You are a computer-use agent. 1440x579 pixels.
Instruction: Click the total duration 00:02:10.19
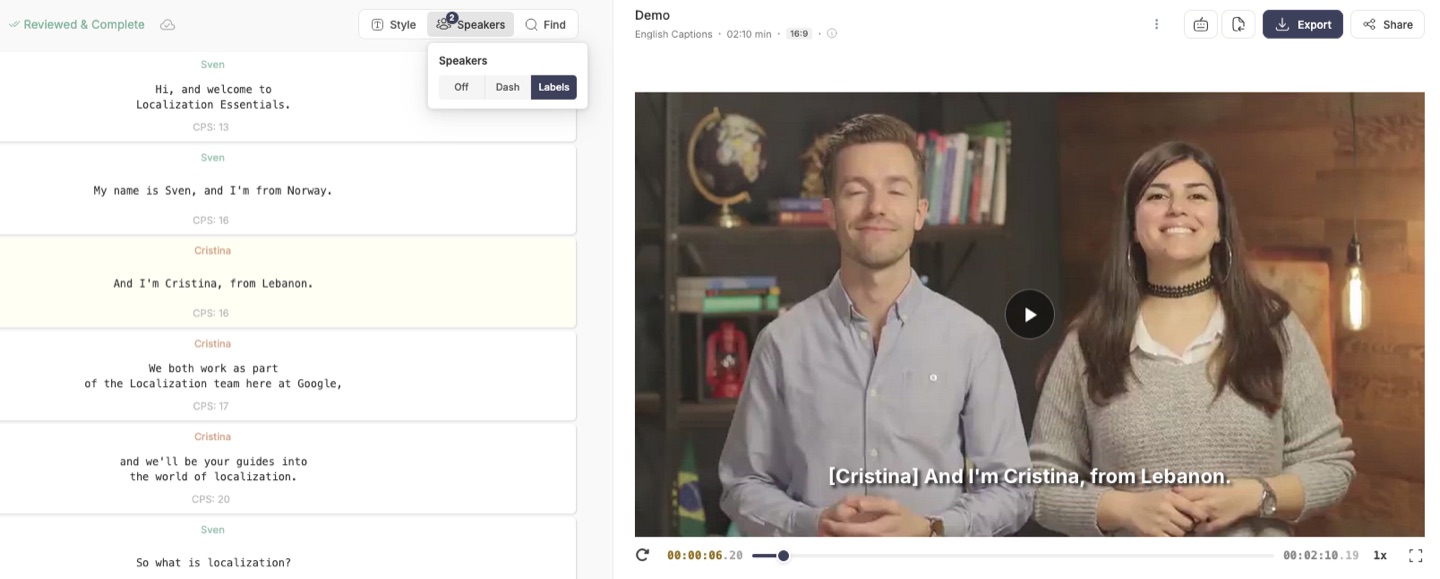1321,555
